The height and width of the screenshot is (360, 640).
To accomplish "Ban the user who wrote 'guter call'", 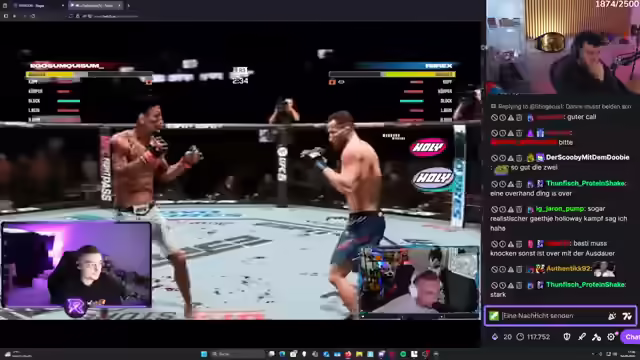I will pyautogui.click(x=494, y=118).
